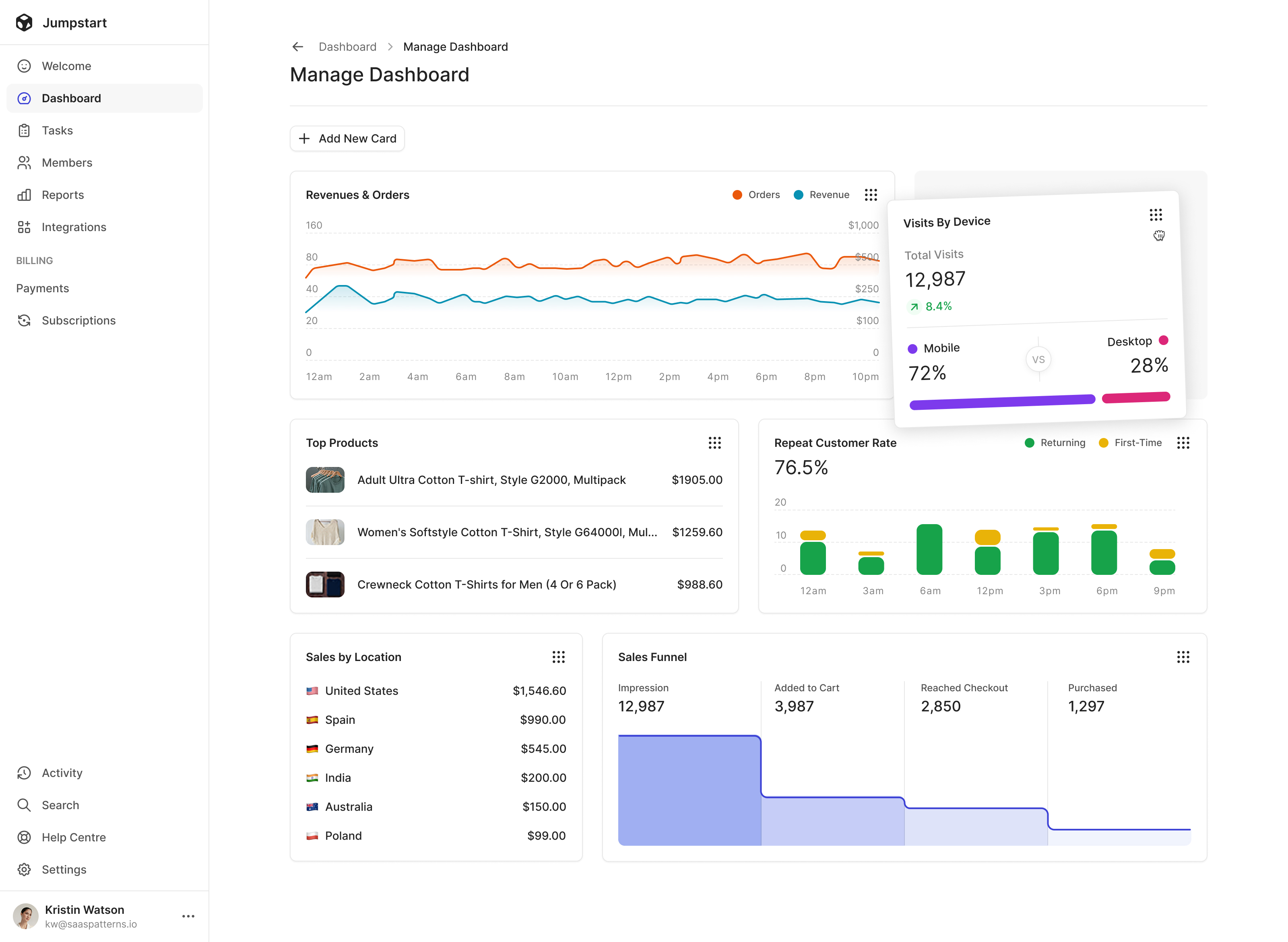Click the Desktop pink progress bar
The width and height of the screenshot is (1288, 942).
tap(1136, 397)
